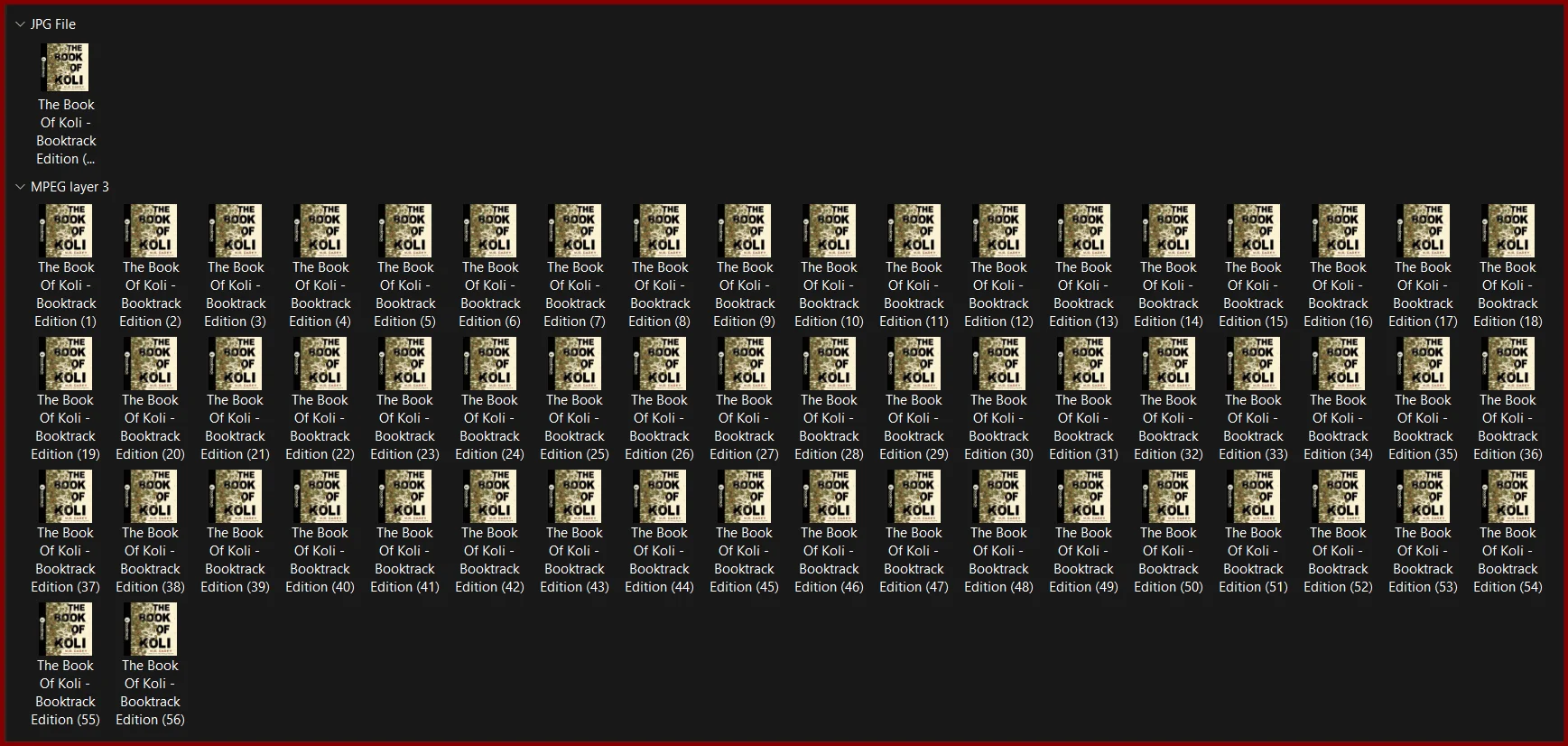Select MP3 file Booktrack Edition (15)
1568x746 pixels.
(x=1254, y=267)
